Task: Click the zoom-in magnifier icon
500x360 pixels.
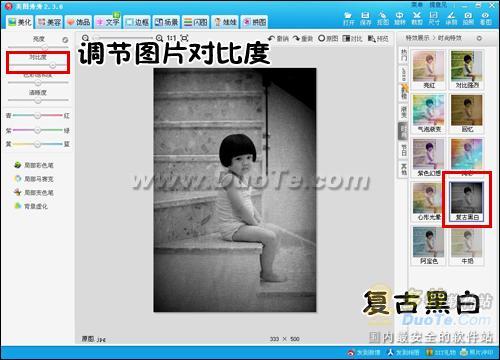Action: point(159,38)
